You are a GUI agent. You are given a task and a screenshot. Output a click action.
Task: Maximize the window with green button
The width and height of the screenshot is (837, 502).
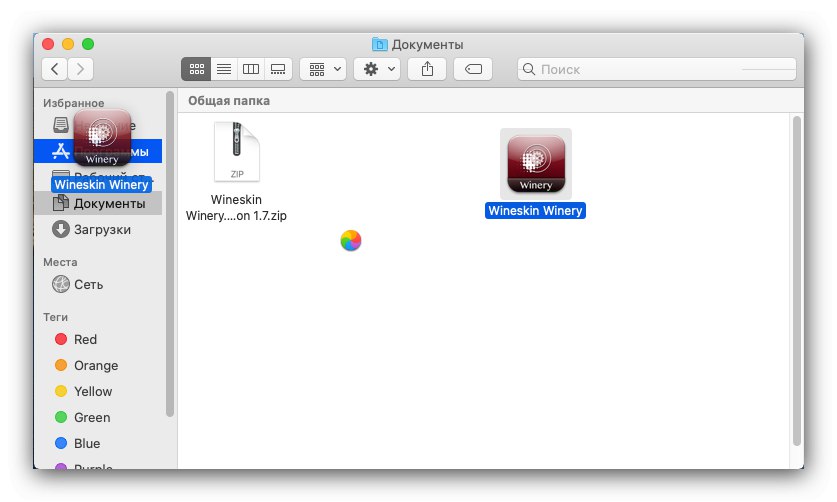[x=88, y=44]
